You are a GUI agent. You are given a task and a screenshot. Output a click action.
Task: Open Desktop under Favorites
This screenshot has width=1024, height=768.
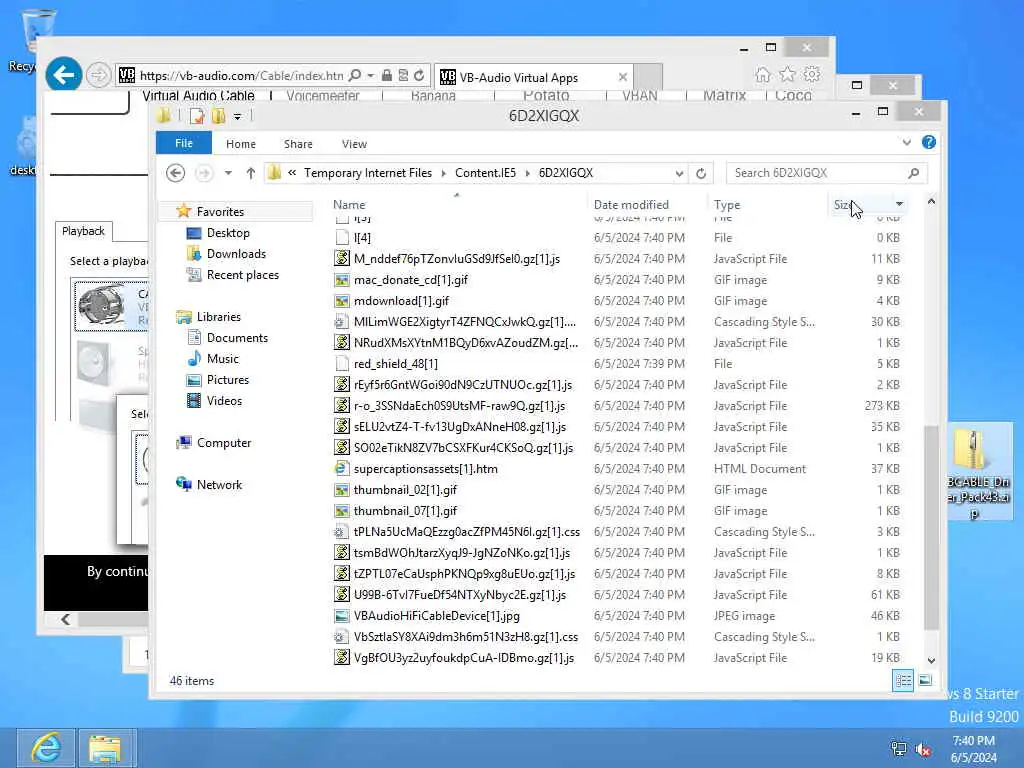coord(228,232)
